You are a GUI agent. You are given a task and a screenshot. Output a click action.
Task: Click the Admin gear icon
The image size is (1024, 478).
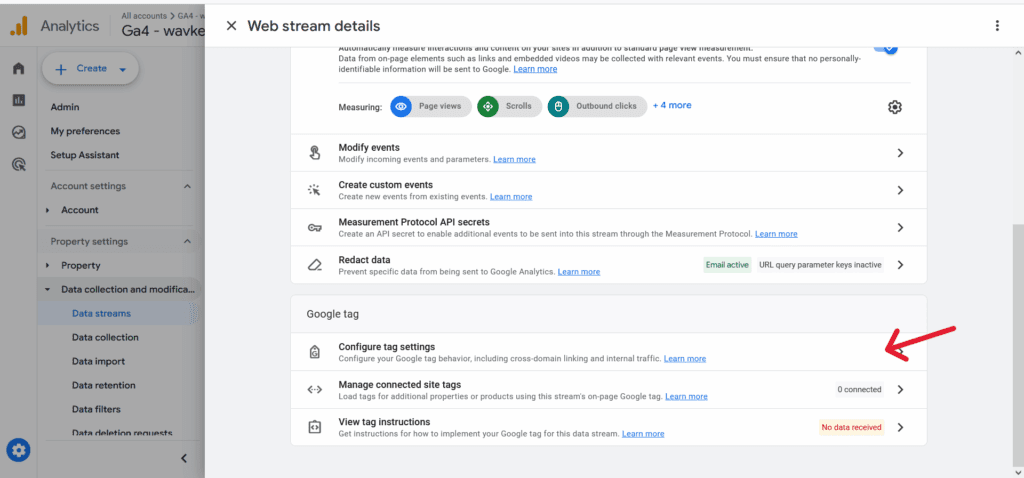(18, 450)
